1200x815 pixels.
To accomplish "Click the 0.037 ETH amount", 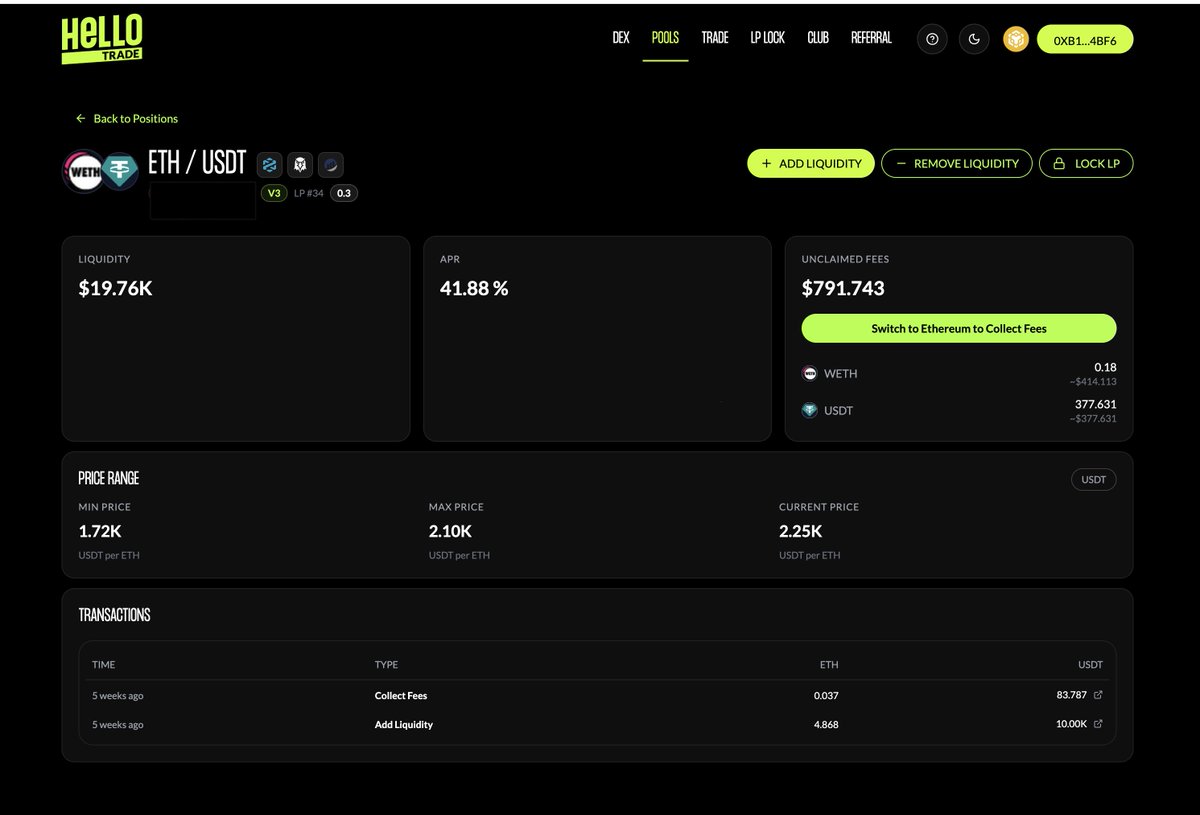I will coord(826,695).
